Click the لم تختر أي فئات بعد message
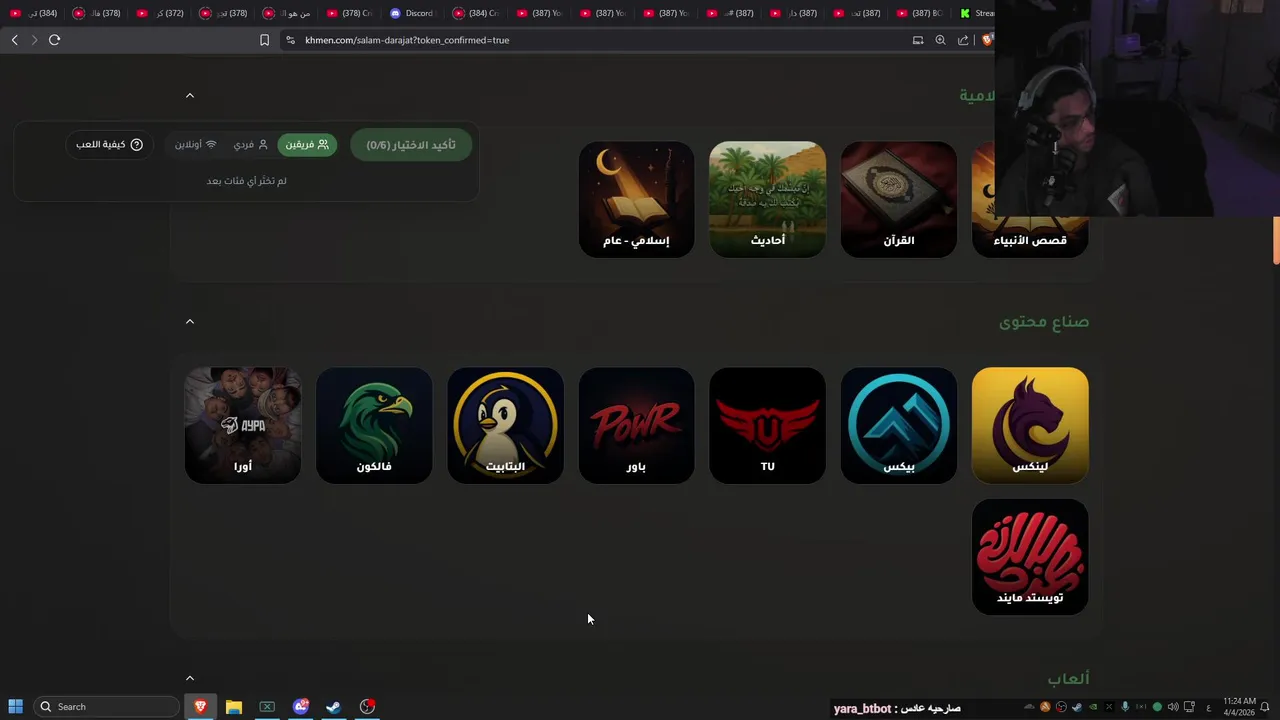This screenshot has width=1280, height=720. [246, 181]
